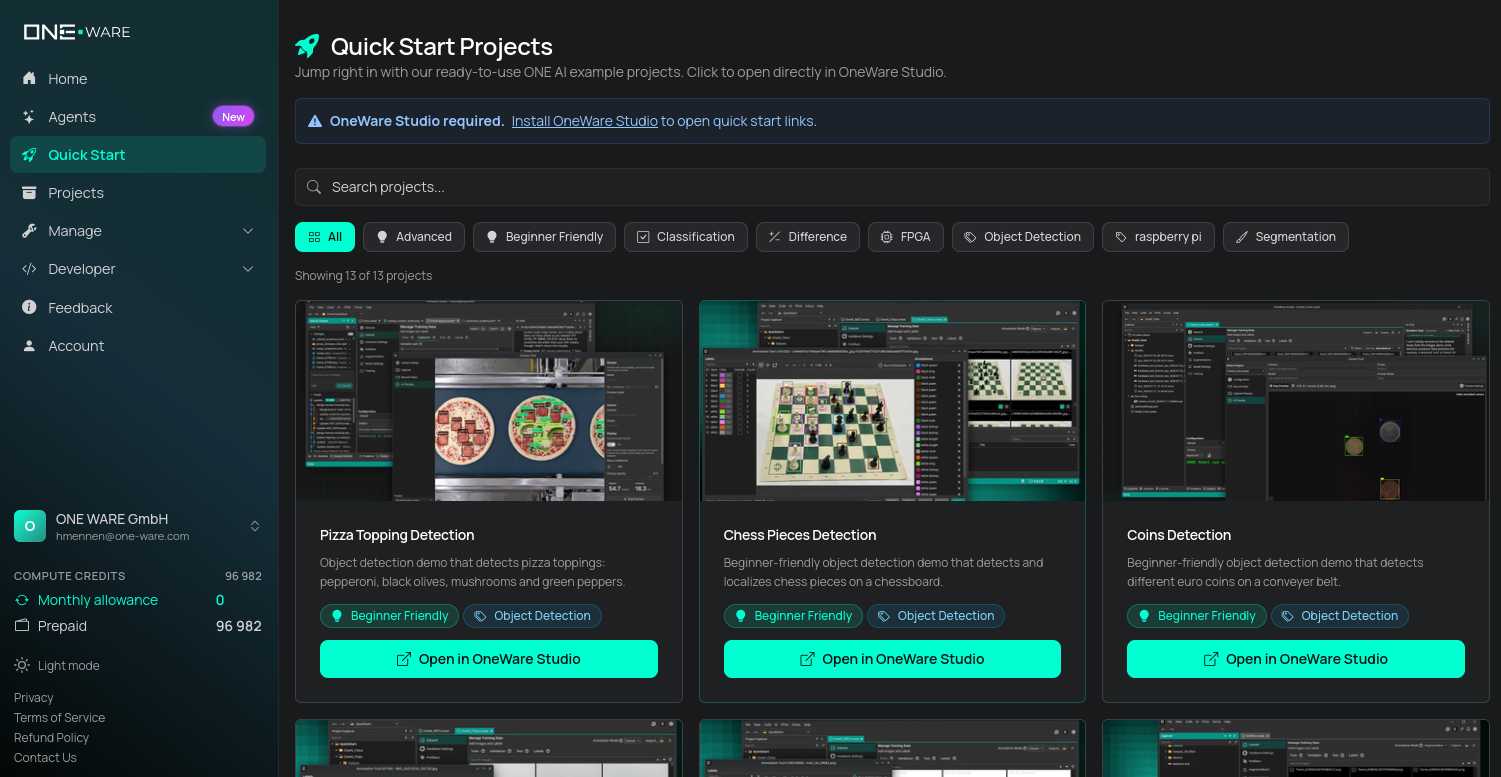
Task: Click the Quick Start rocket sidebar icon
Action: click(29, 155)
